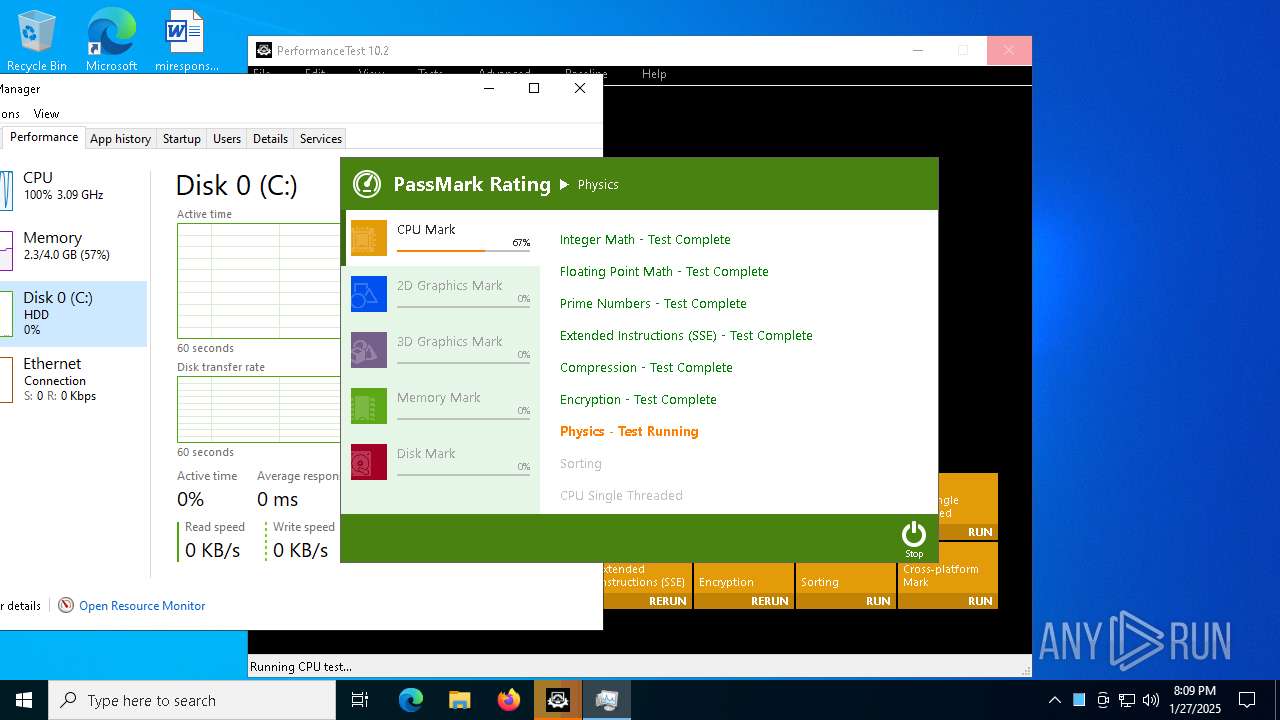
Task: Maximize the Task Manager window
Action: pos(534,88)
